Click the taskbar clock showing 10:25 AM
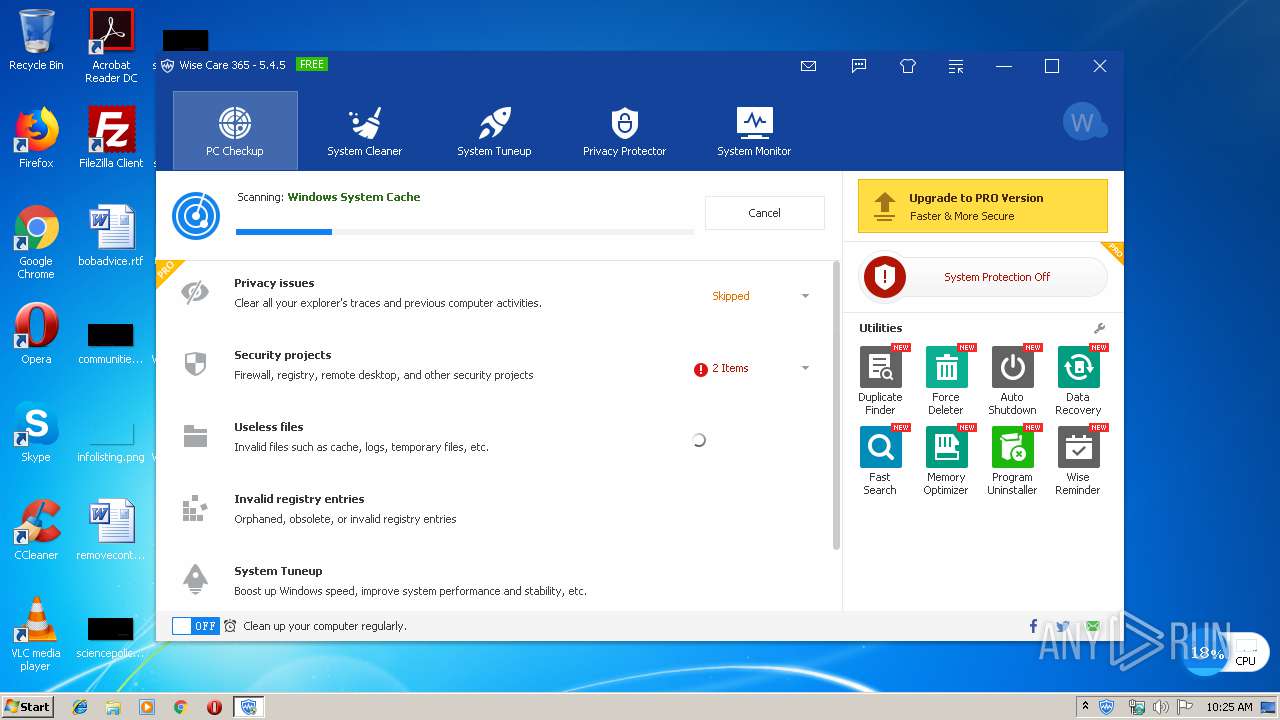1280x720 pixels. 1229,707
